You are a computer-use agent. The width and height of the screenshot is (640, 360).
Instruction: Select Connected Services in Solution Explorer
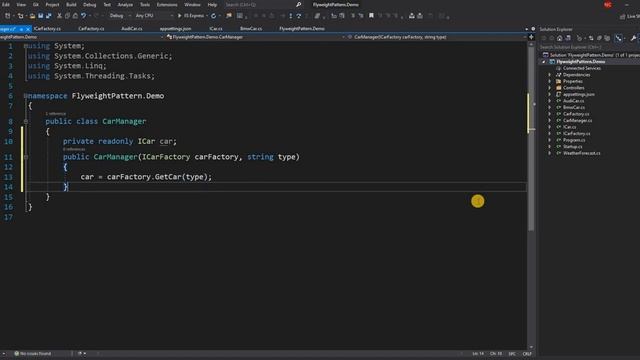(x=582, y=68)
